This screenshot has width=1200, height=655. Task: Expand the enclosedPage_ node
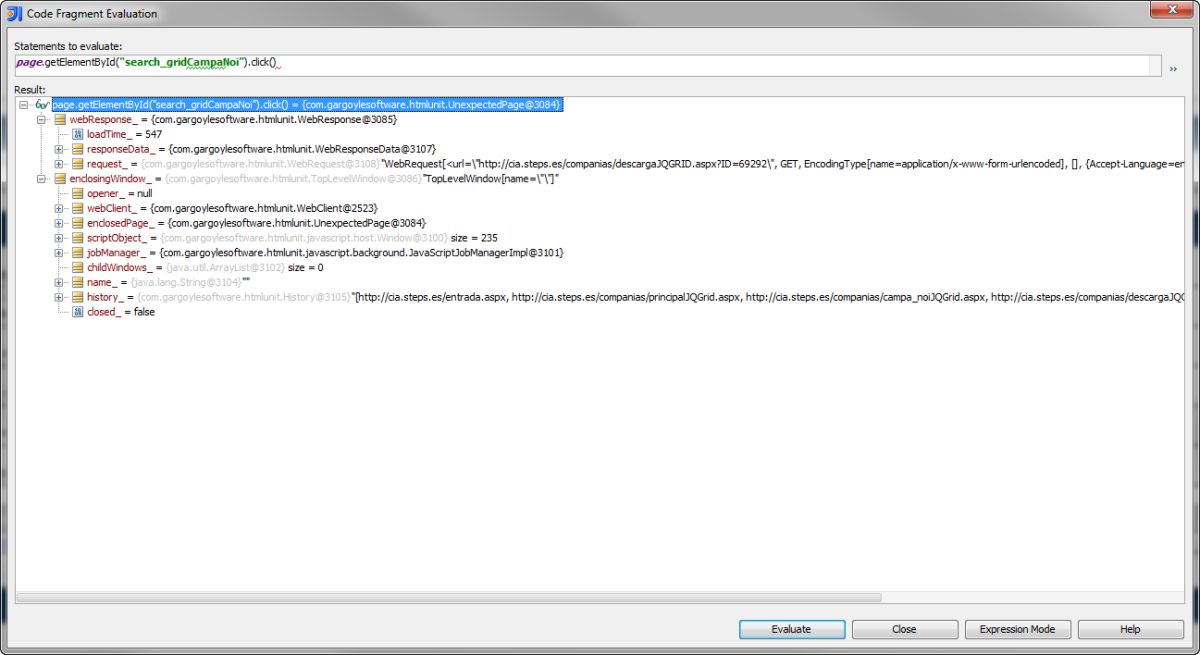(x=60, y=223)
